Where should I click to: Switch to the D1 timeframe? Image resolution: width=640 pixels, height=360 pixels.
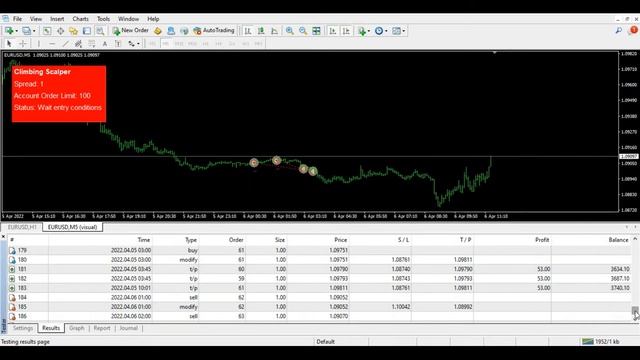tap(232, 44)
